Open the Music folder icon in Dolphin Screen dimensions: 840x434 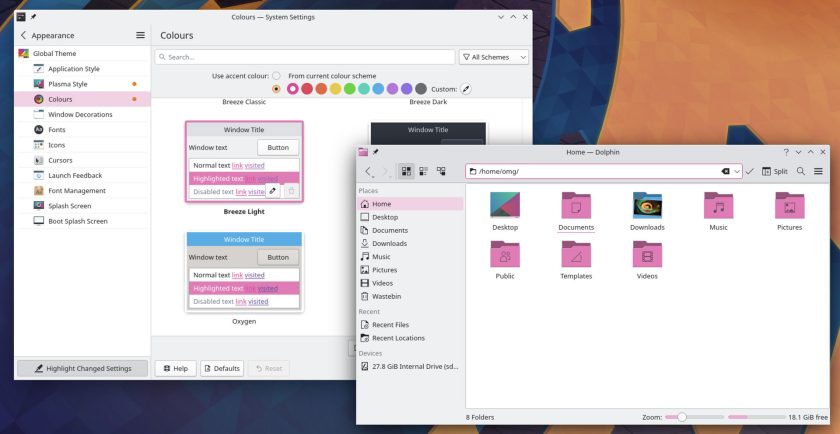click(718, 205)
